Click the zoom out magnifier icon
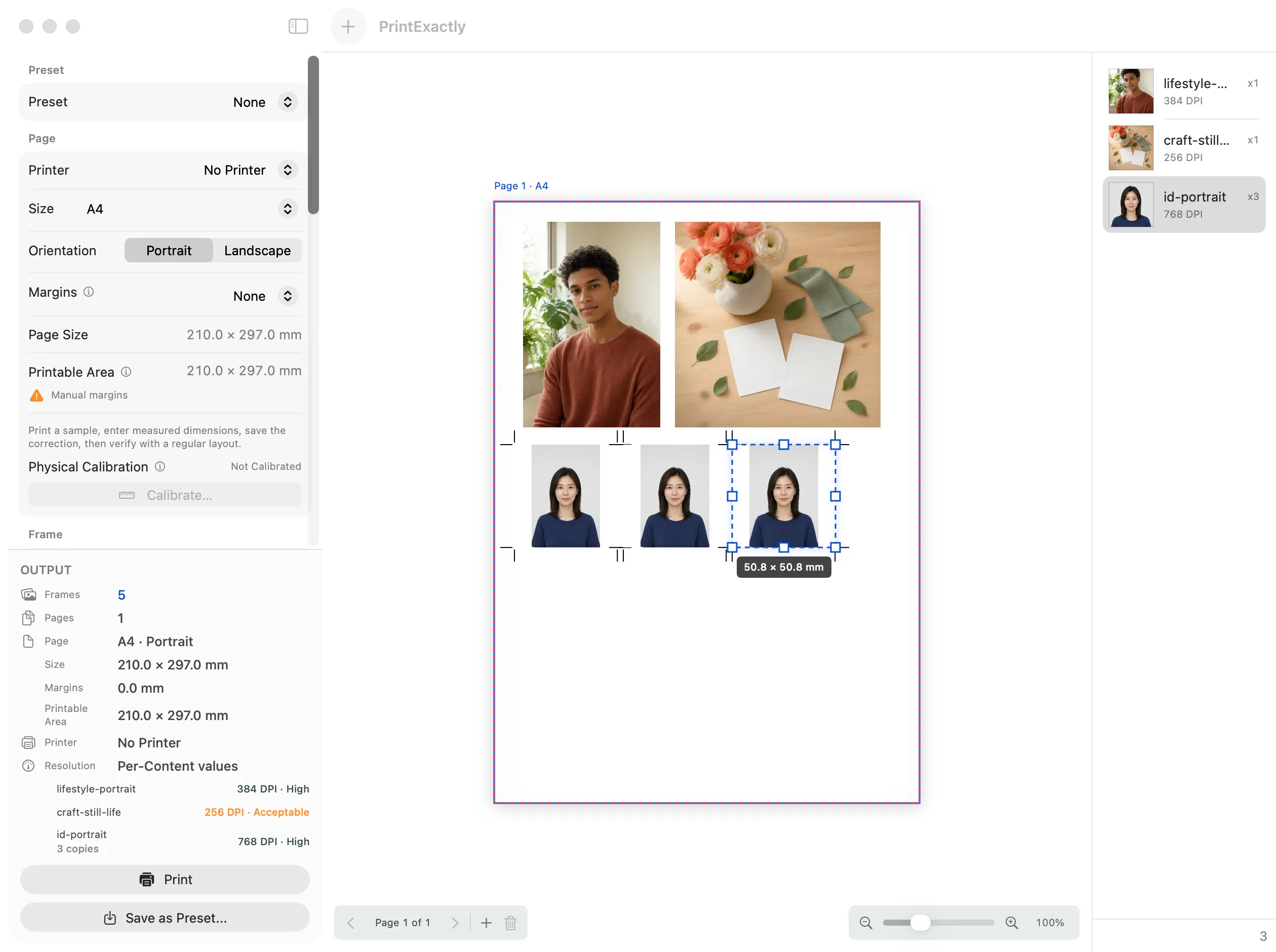This screenshot has width=1276, height=952. (865, 923)
